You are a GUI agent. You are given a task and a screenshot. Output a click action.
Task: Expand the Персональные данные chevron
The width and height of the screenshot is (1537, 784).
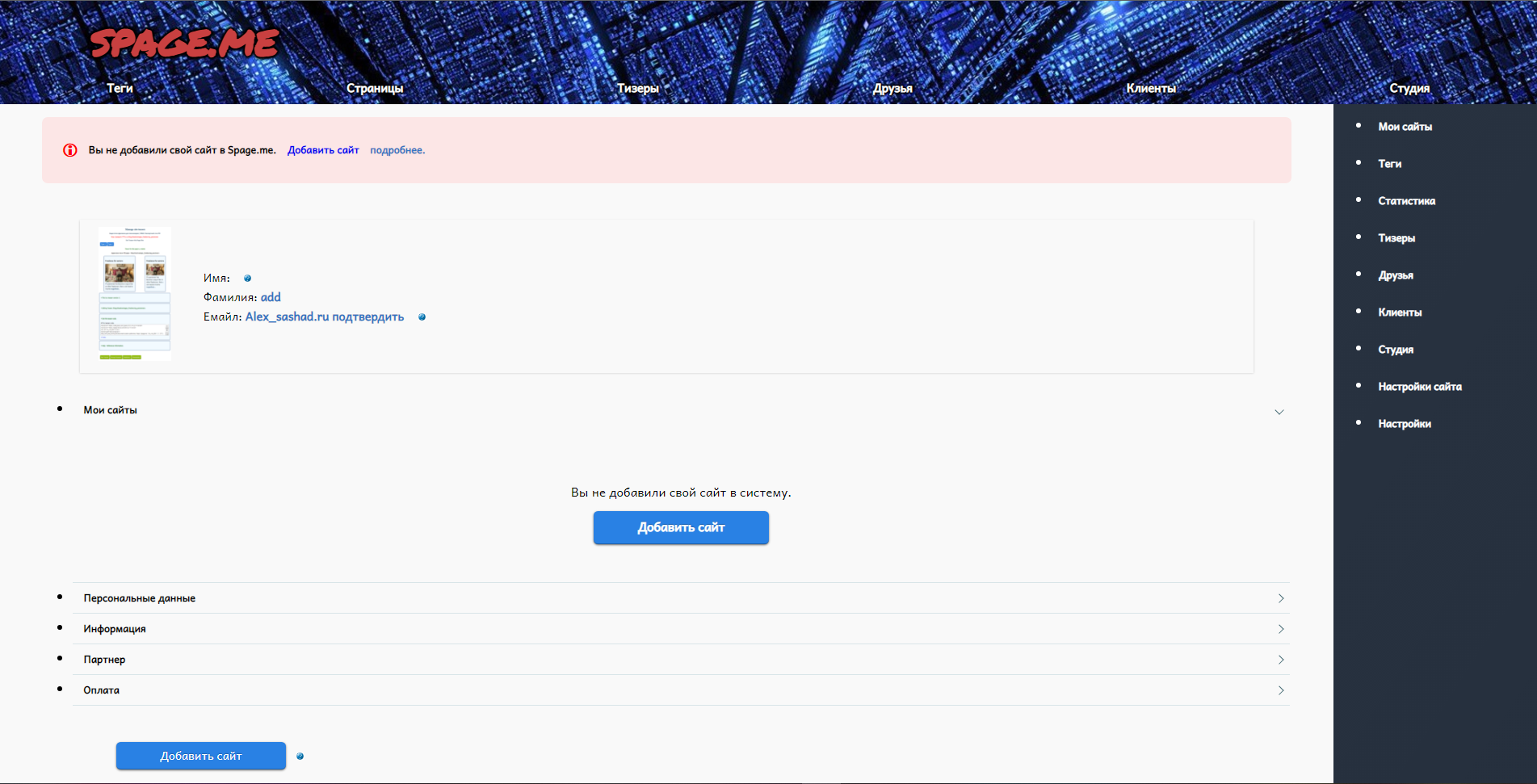[1281, 598]
